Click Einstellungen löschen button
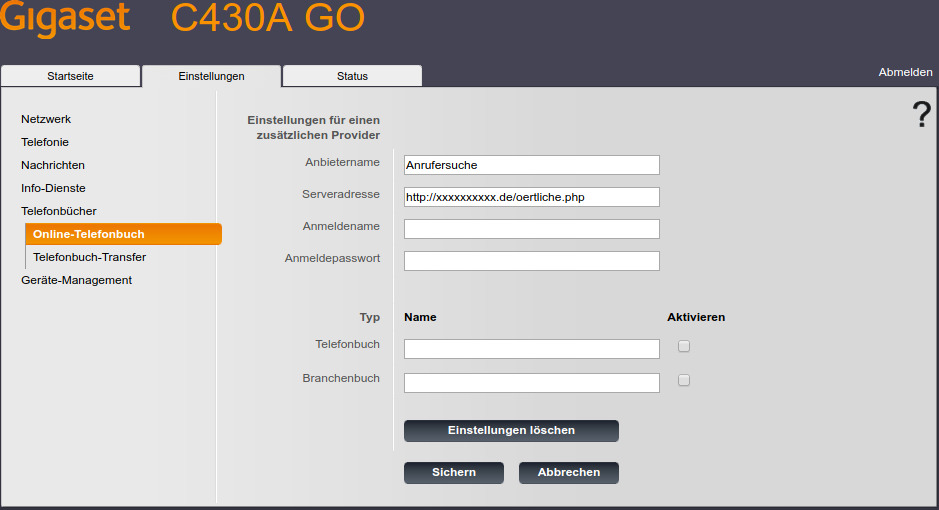 point(511,430)
